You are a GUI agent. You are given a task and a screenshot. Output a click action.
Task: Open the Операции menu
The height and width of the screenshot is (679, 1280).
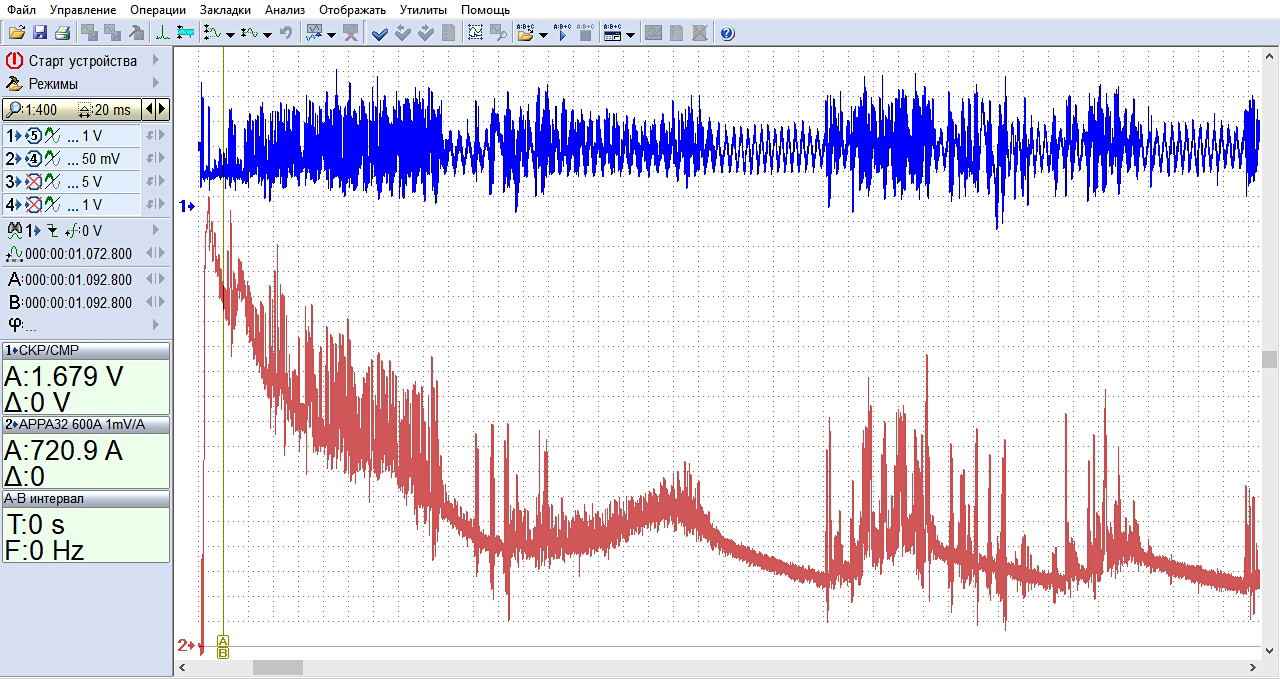click(158, 9)
